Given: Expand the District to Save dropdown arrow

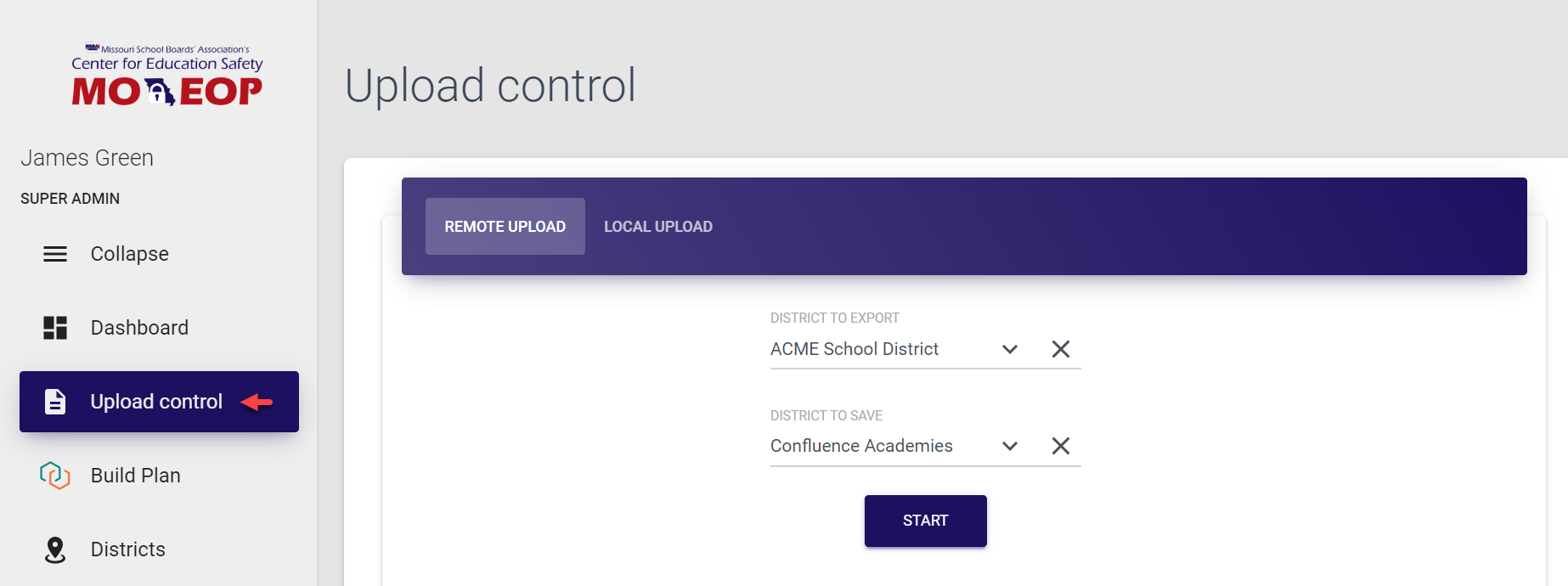Looking at the screenshot, I should 1009,446.
